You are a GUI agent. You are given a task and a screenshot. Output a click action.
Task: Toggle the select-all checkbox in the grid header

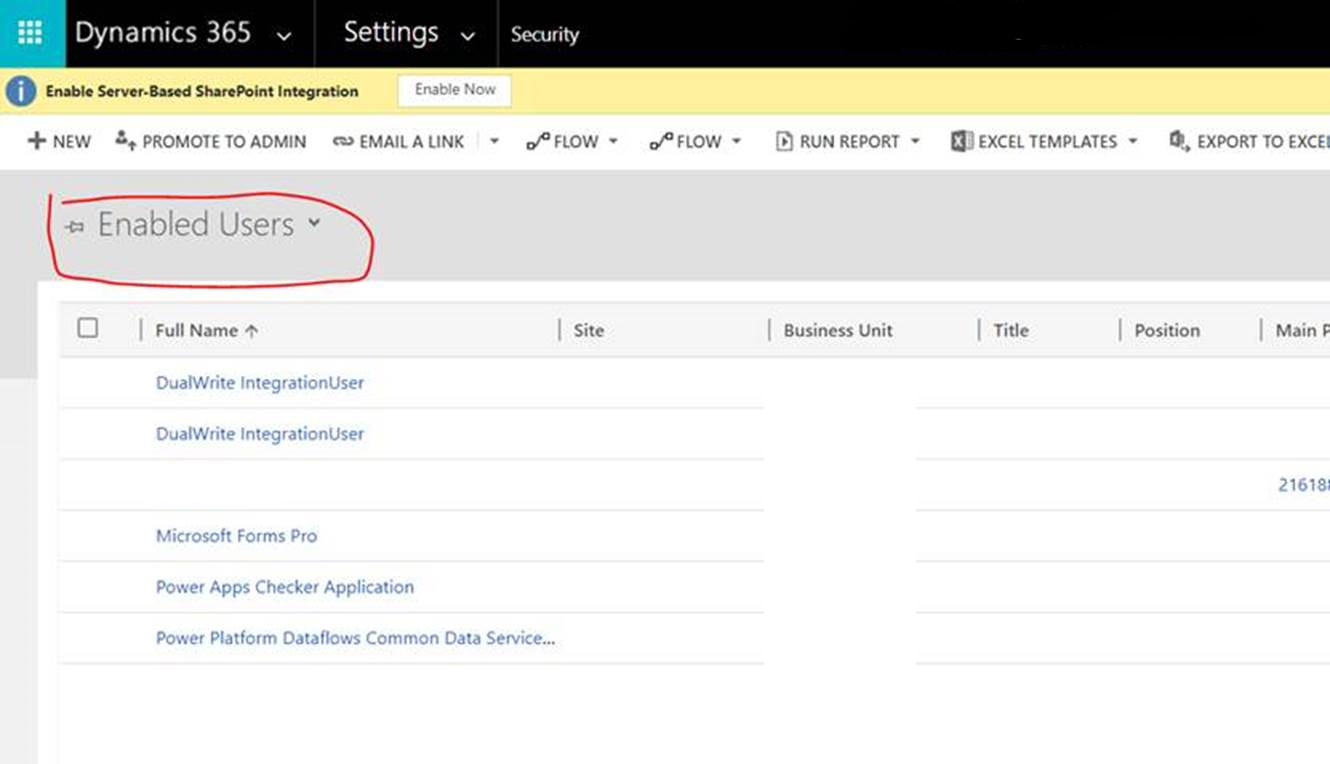click(89, 328)
